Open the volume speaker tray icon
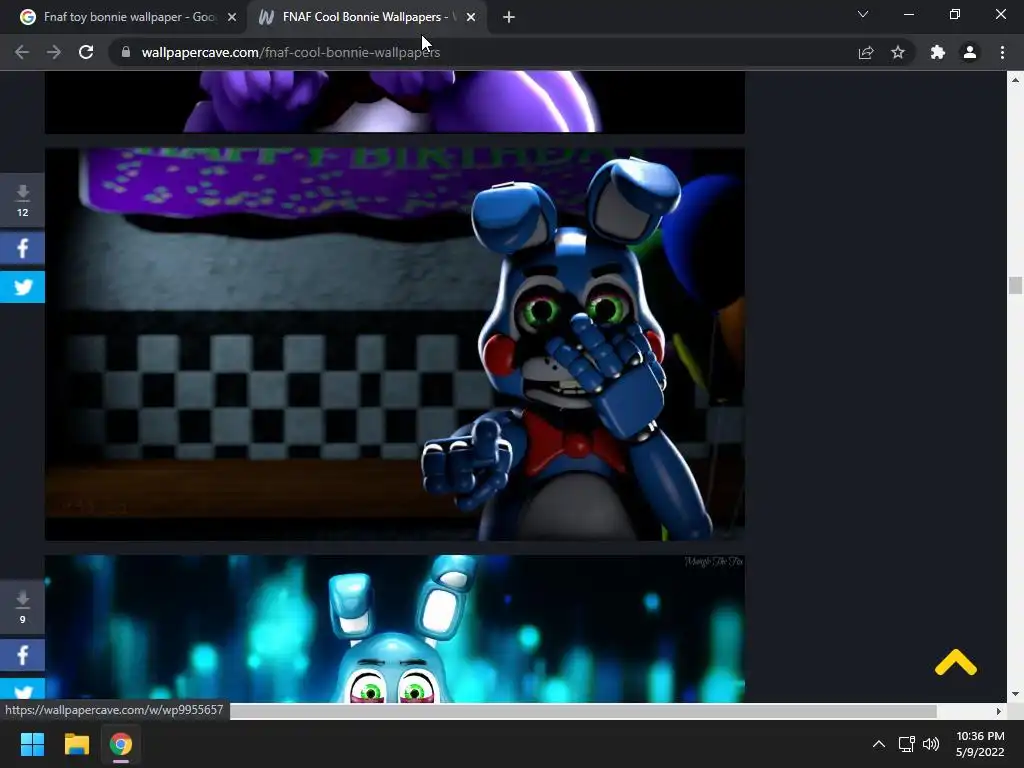 pyautogui.click(x=931, y=744)
